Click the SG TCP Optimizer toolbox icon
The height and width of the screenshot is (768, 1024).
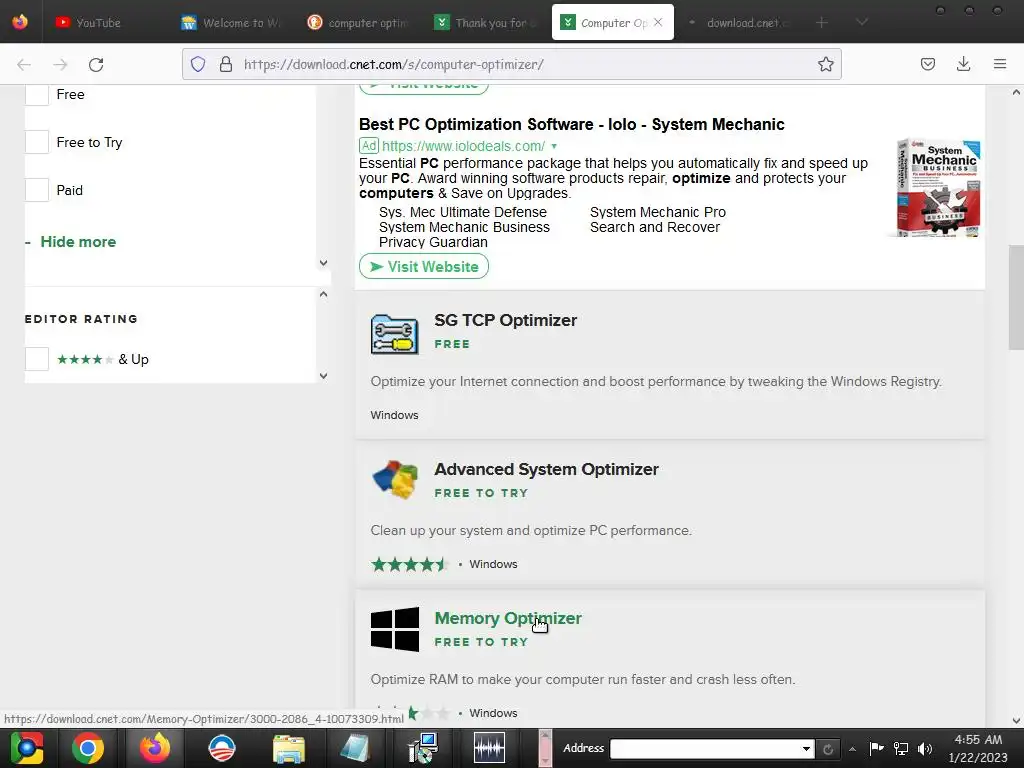(394, 334)
